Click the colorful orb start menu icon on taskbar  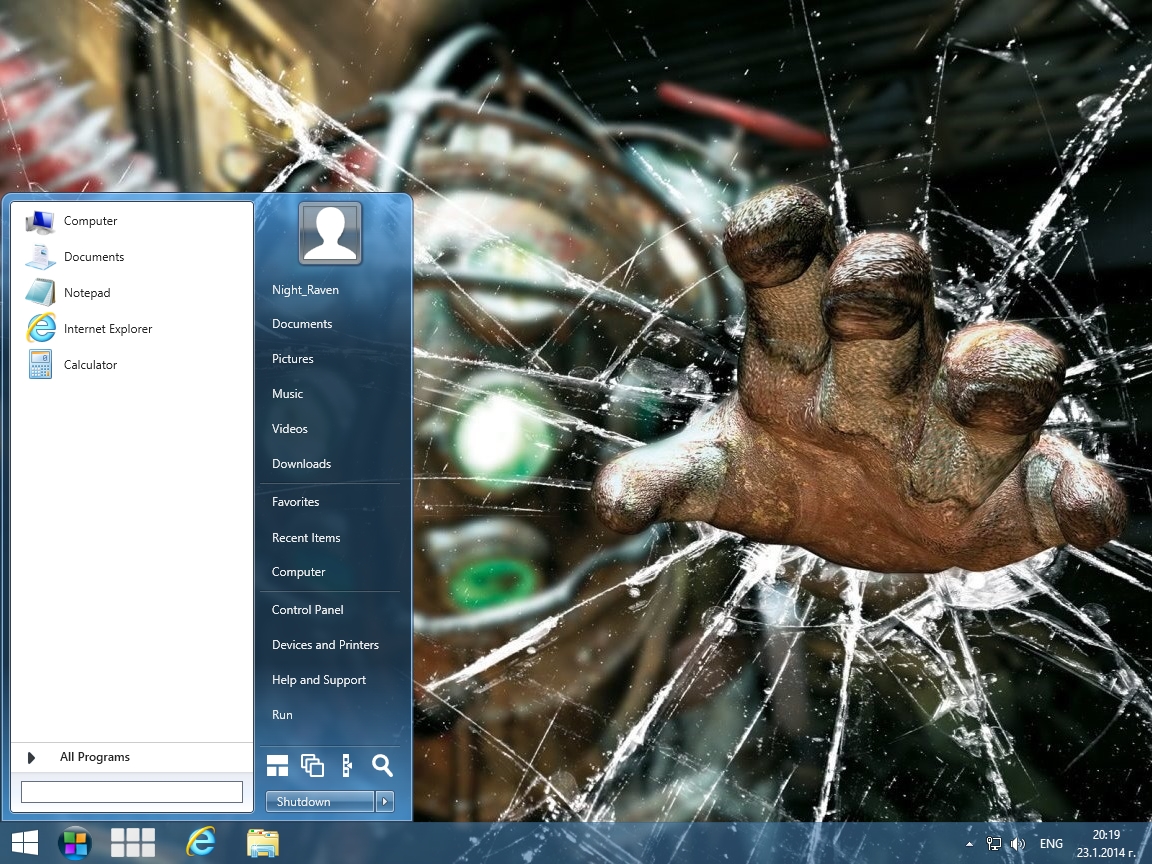75,843
